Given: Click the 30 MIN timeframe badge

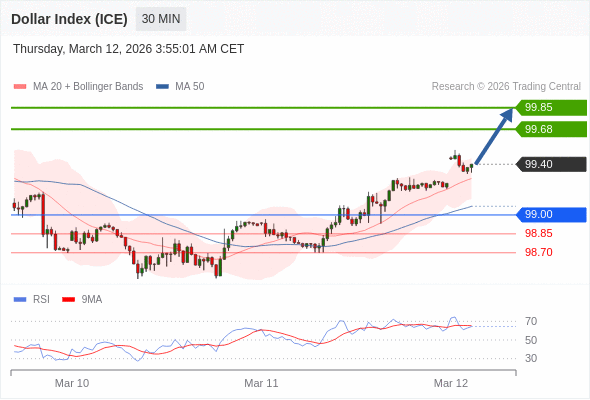Looking at the screenshot, I should (x=161, y=19).
